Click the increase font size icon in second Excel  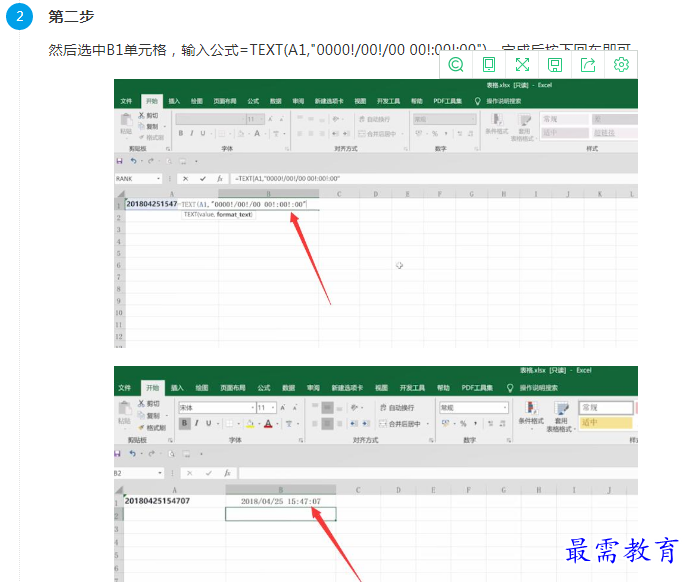click(x=283, y=408)
